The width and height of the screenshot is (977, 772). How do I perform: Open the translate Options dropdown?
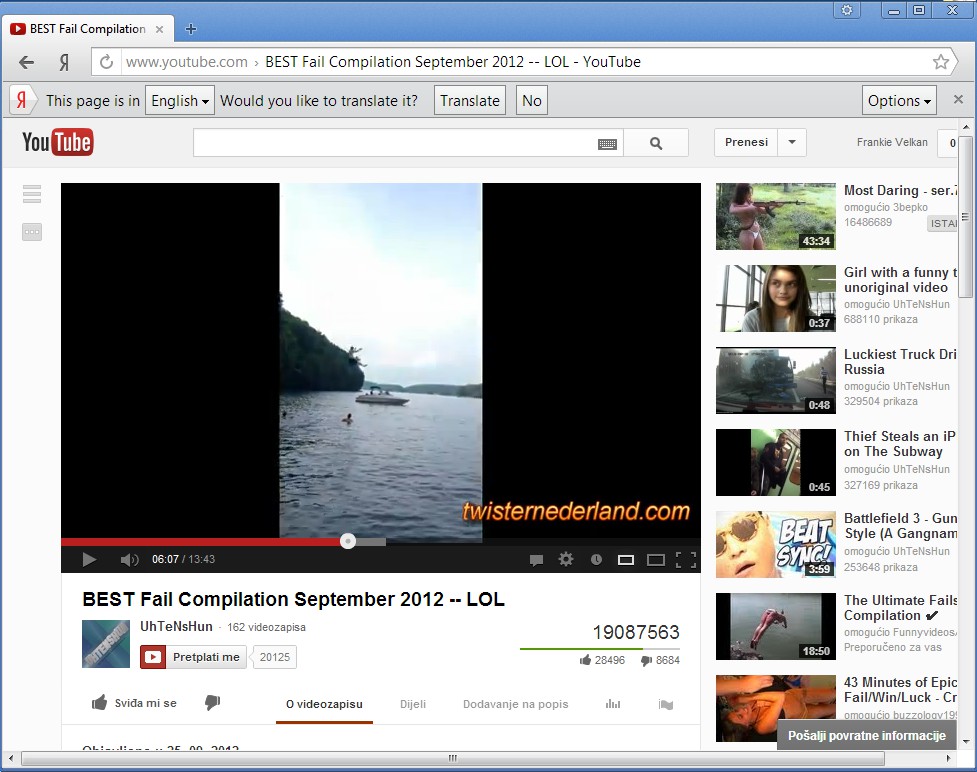point(899,100)
